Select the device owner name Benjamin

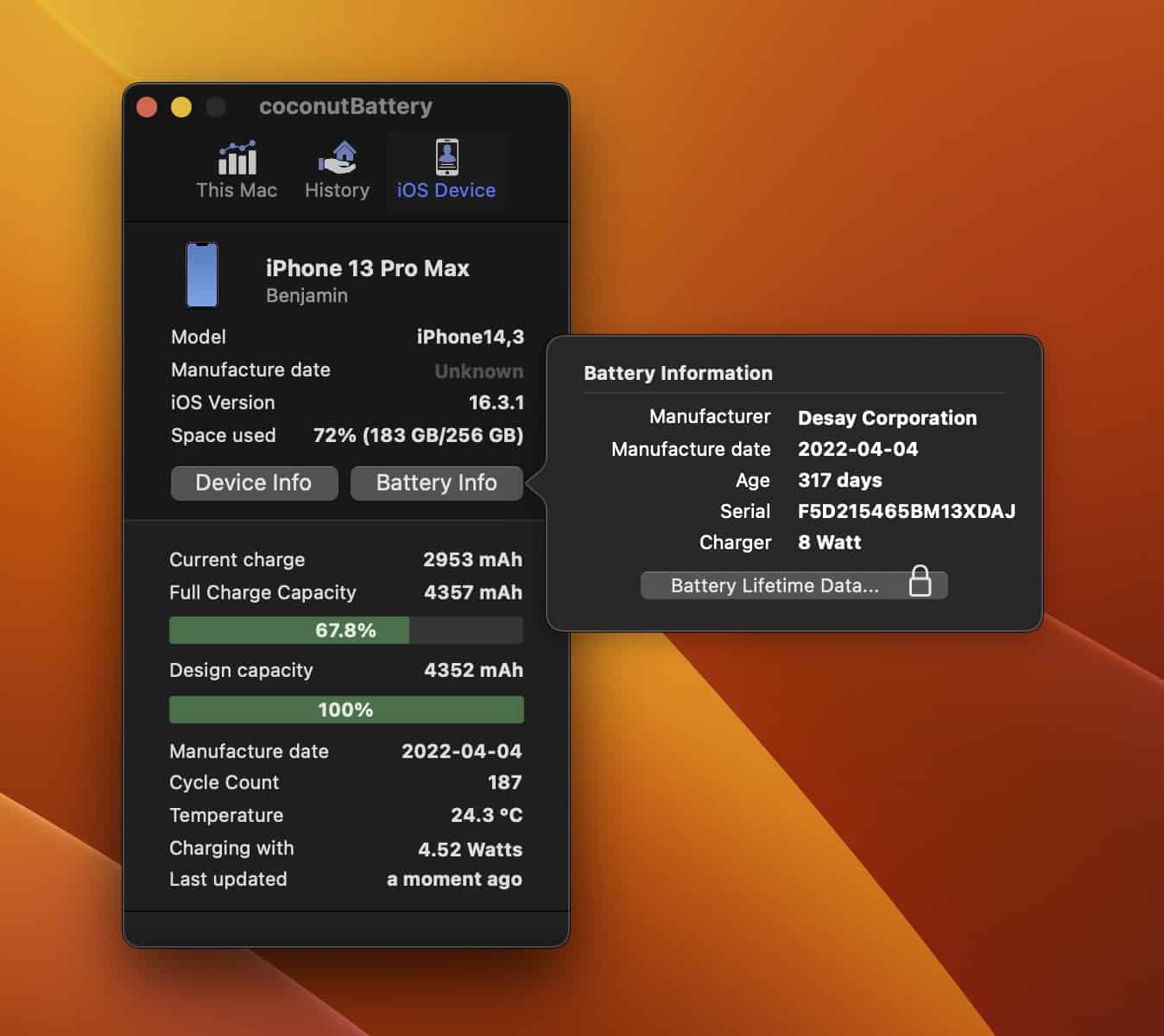click(x=307, y=296)
